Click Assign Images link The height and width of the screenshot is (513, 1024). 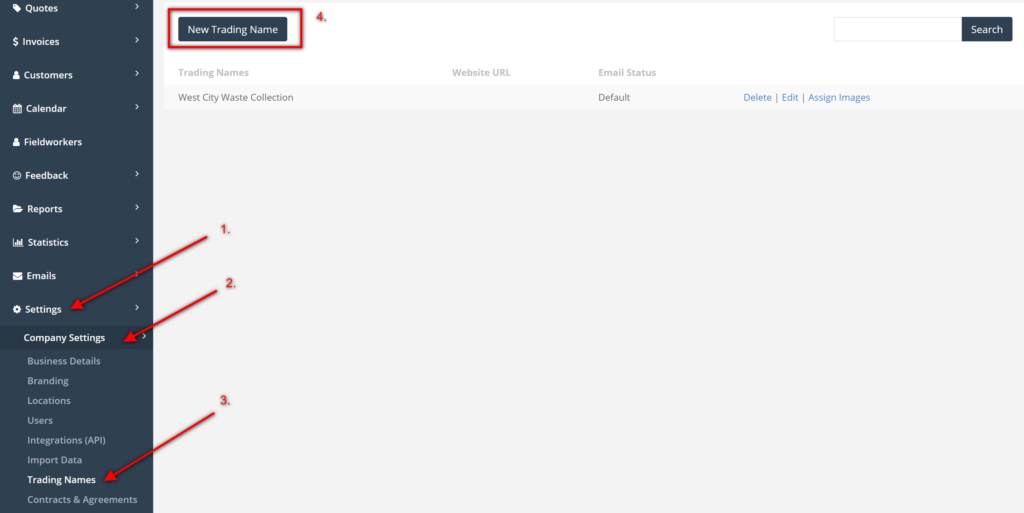(839, 97)
